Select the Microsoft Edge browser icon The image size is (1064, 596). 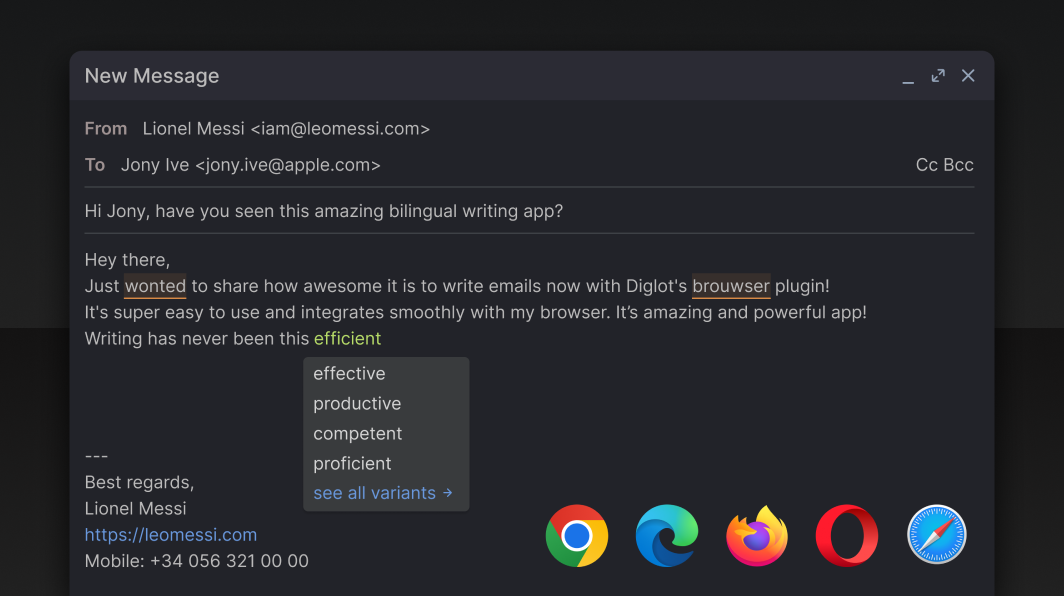click(667, 536)
